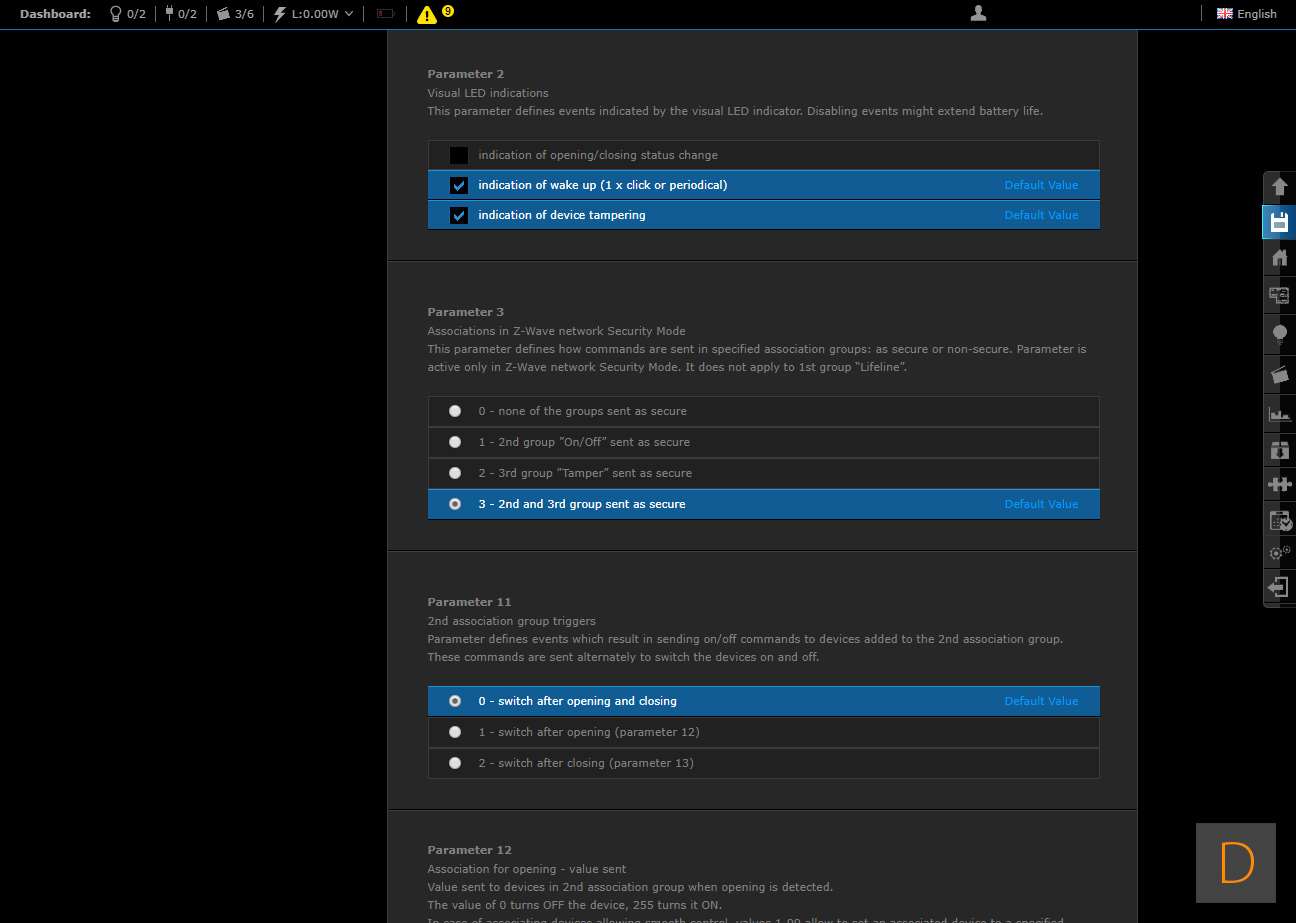Click the orange D button at bottom right

pyautogui.click(x=1236, y=863)
